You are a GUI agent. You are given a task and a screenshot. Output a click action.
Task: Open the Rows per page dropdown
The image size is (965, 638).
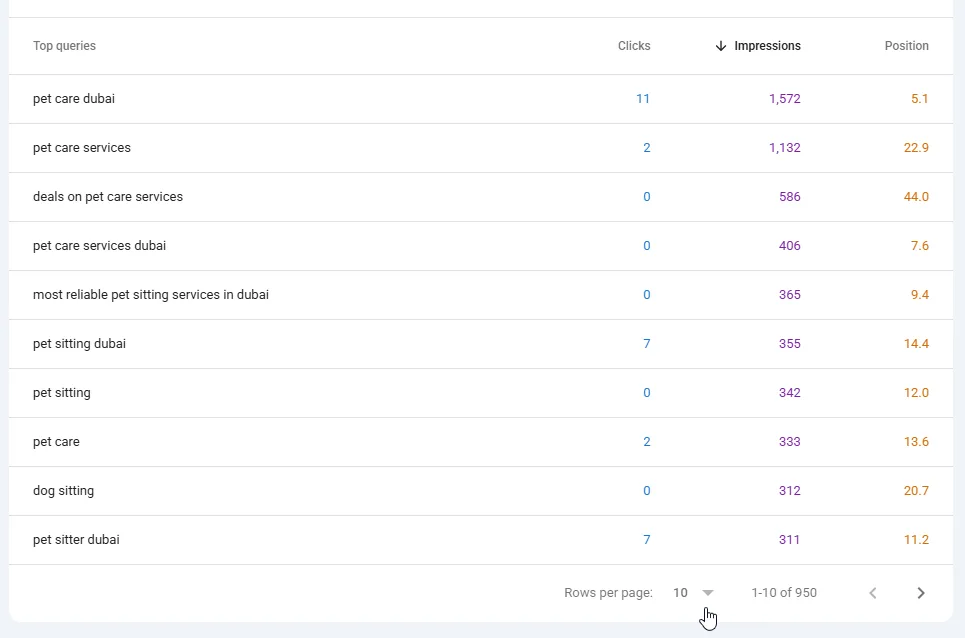pos(708,593)
